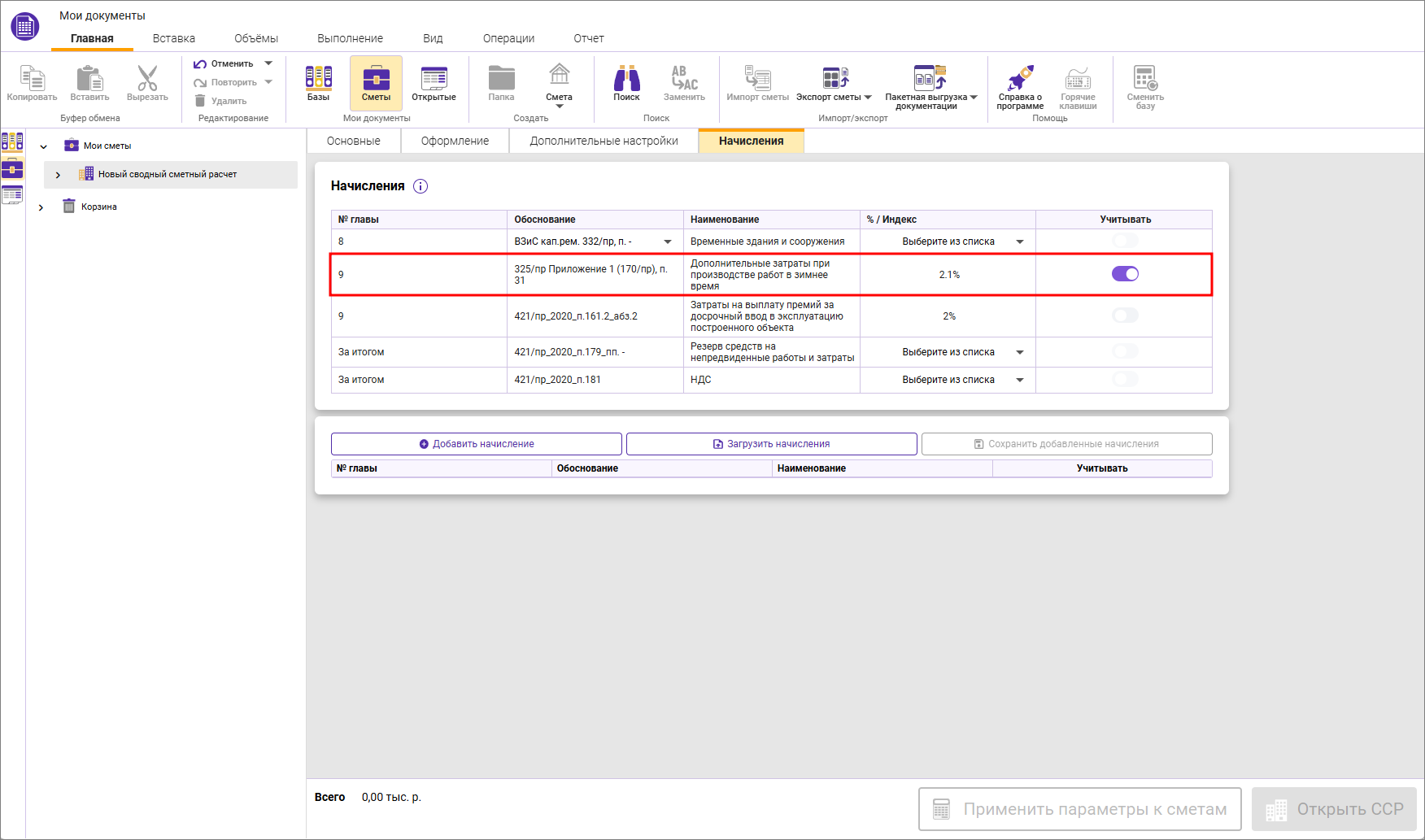The image size is (1425, 840).
Task: Click the Отменить undo arrow icon
Action: (x=200, y=63)
